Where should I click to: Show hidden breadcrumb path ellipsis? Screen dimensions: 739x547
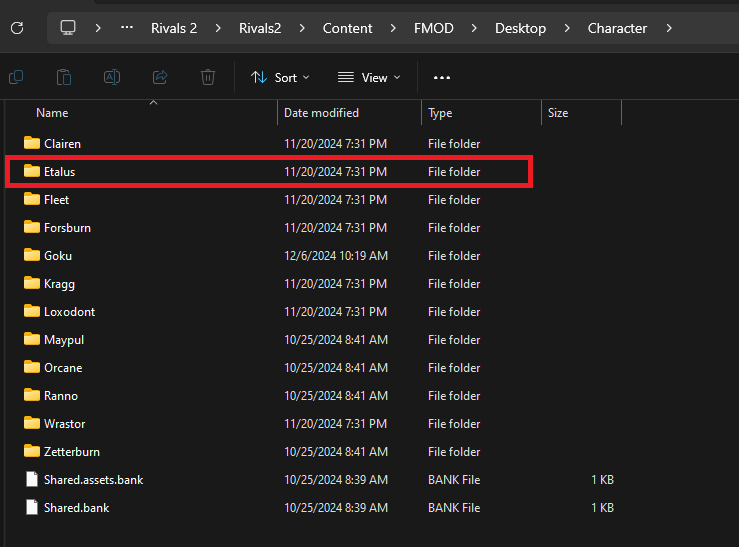127,28
